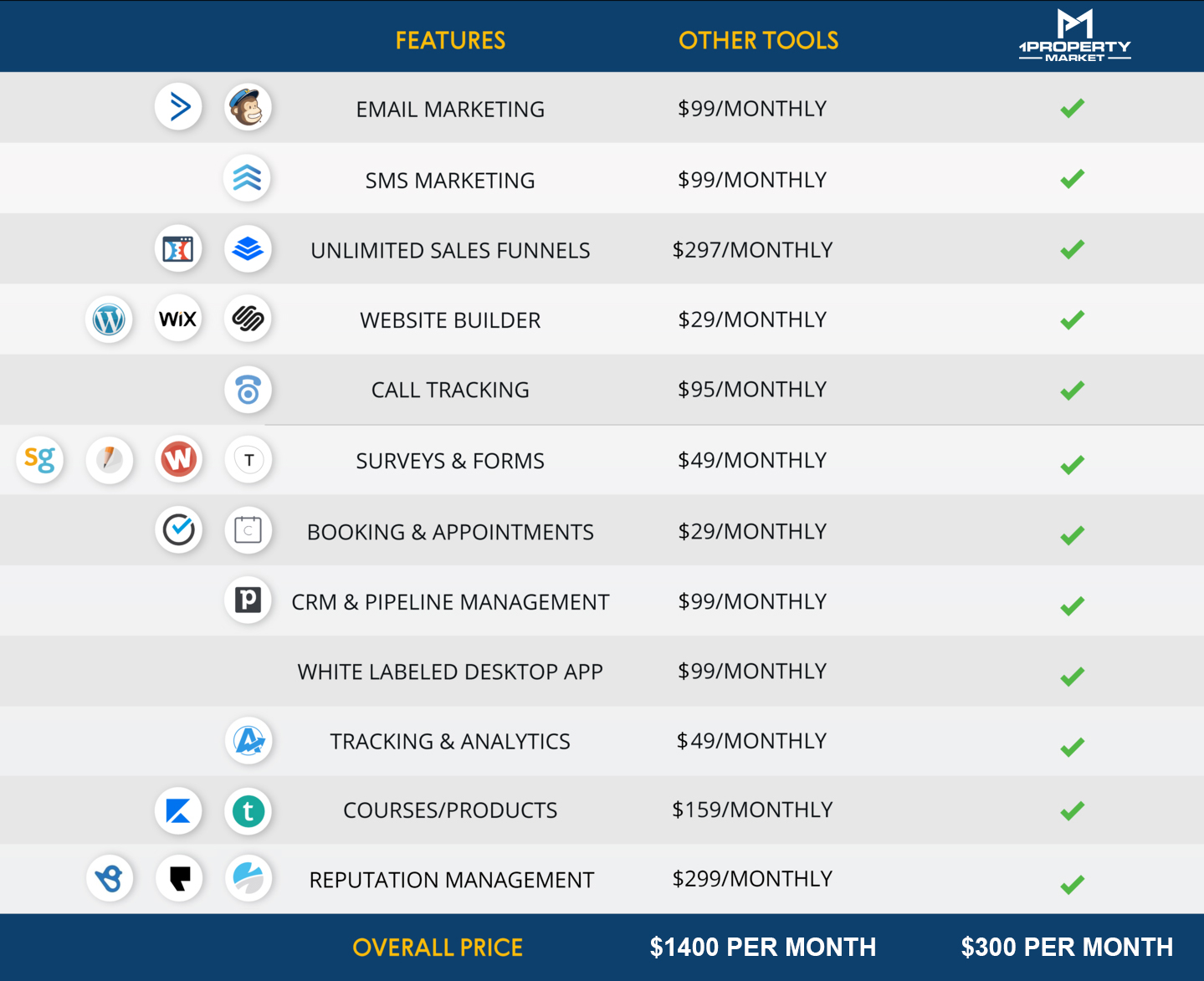Click the green checkmark for Courses/Products

1072,810
